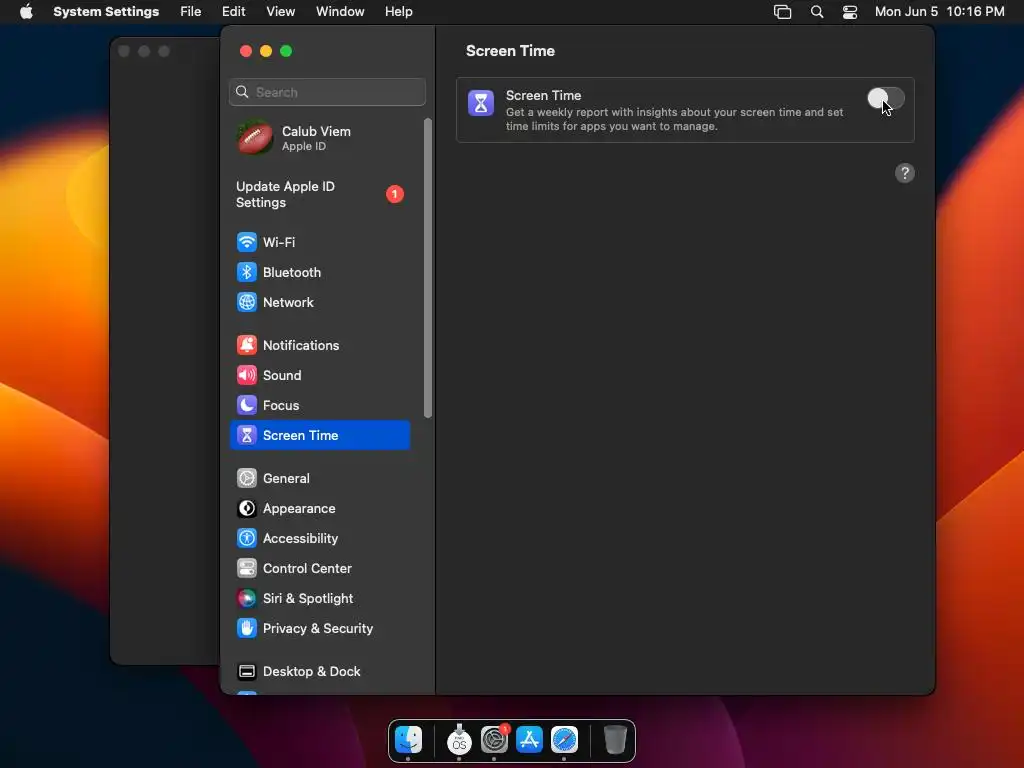Open Sound speaker icon
The image size is (1024, 768).
[x=246, y=376]
